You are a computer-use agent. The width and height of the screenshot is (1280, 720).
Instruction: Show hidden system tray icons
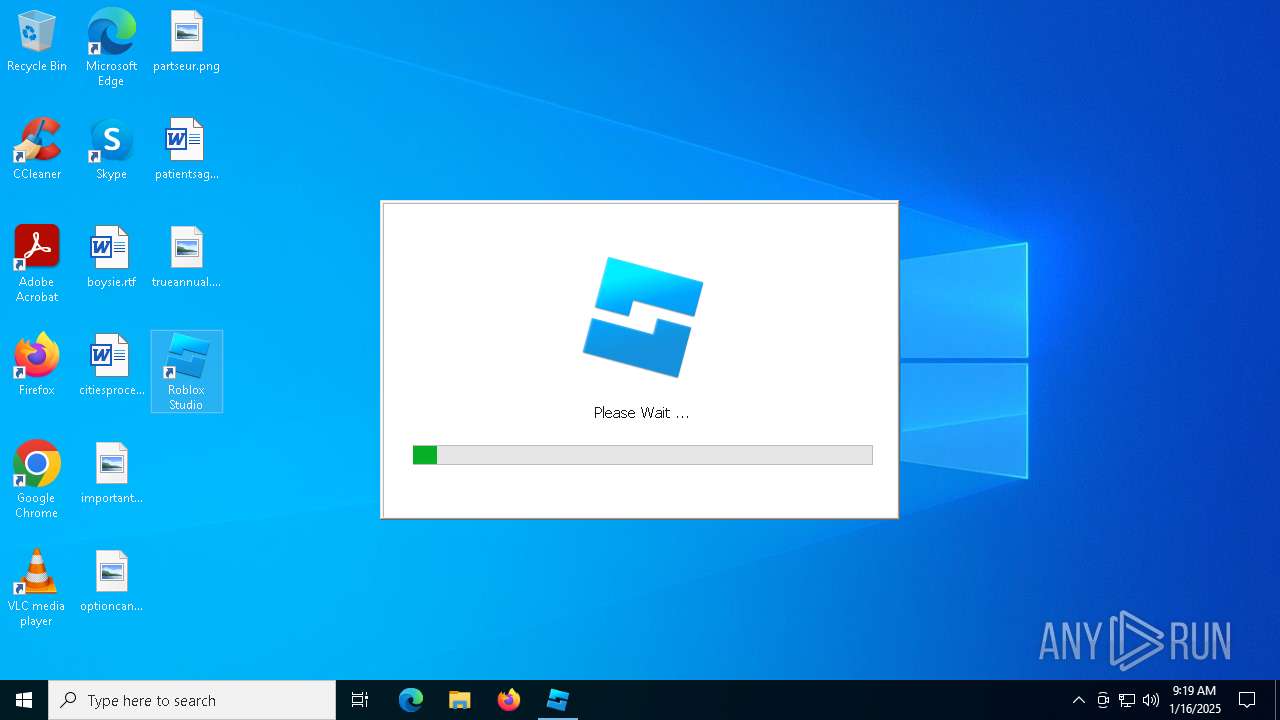pos(1078,700)
